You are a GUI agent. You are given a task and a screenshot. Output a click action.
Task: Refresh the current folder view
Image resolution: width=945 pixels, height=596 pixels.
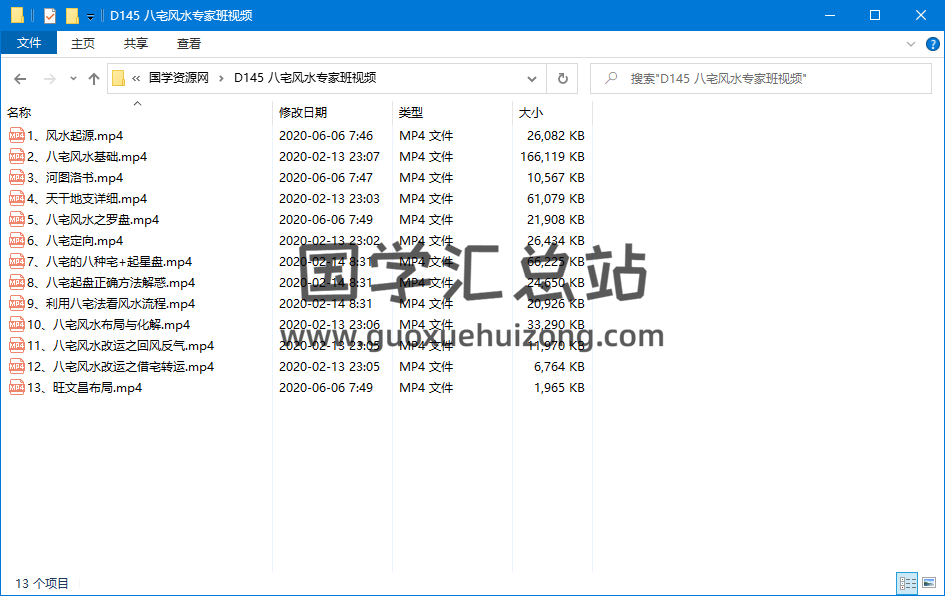click(562, 78)
